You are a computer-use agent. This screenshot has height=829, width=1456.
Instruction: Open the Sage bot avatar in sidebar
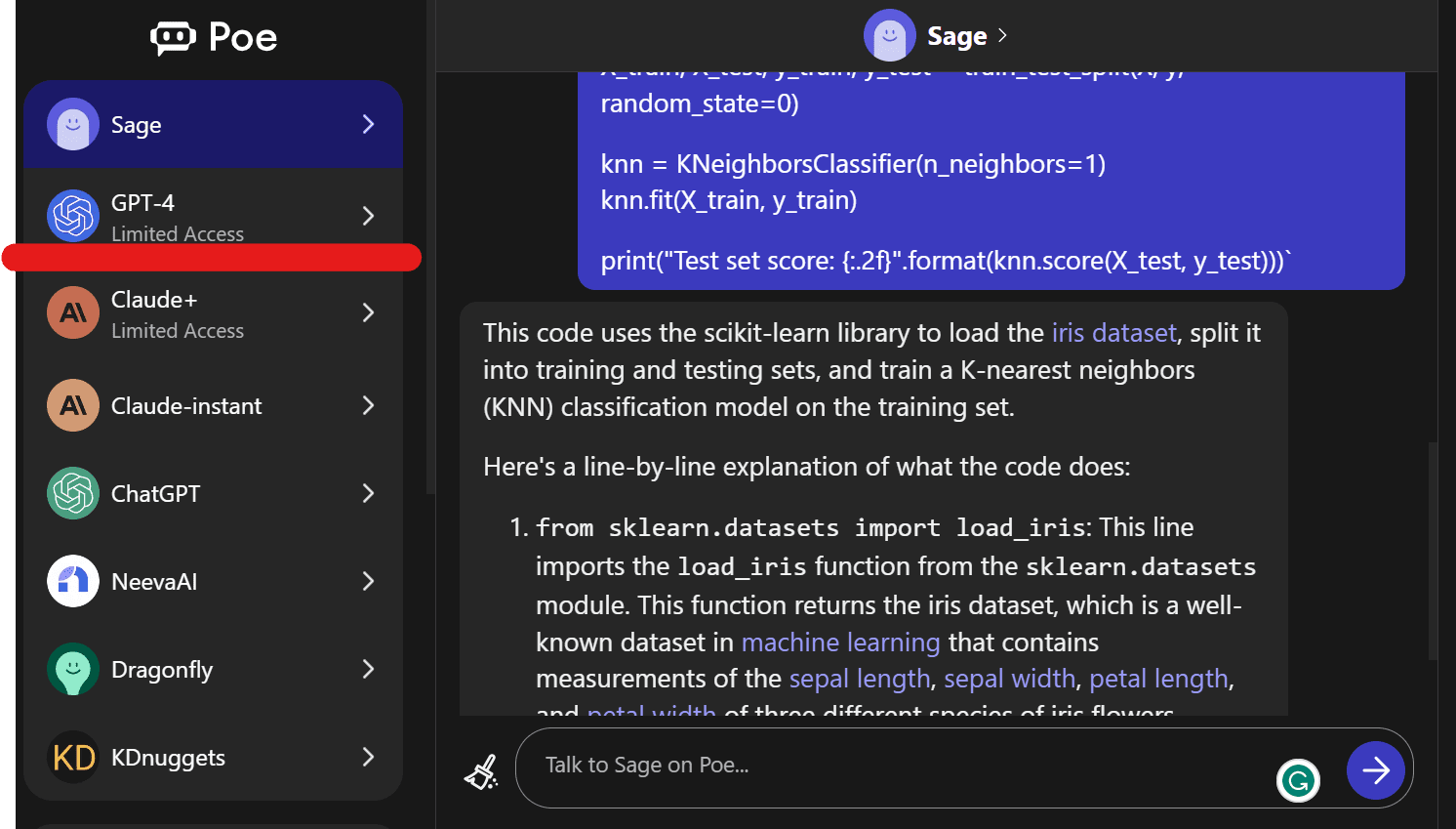[73, 124]
